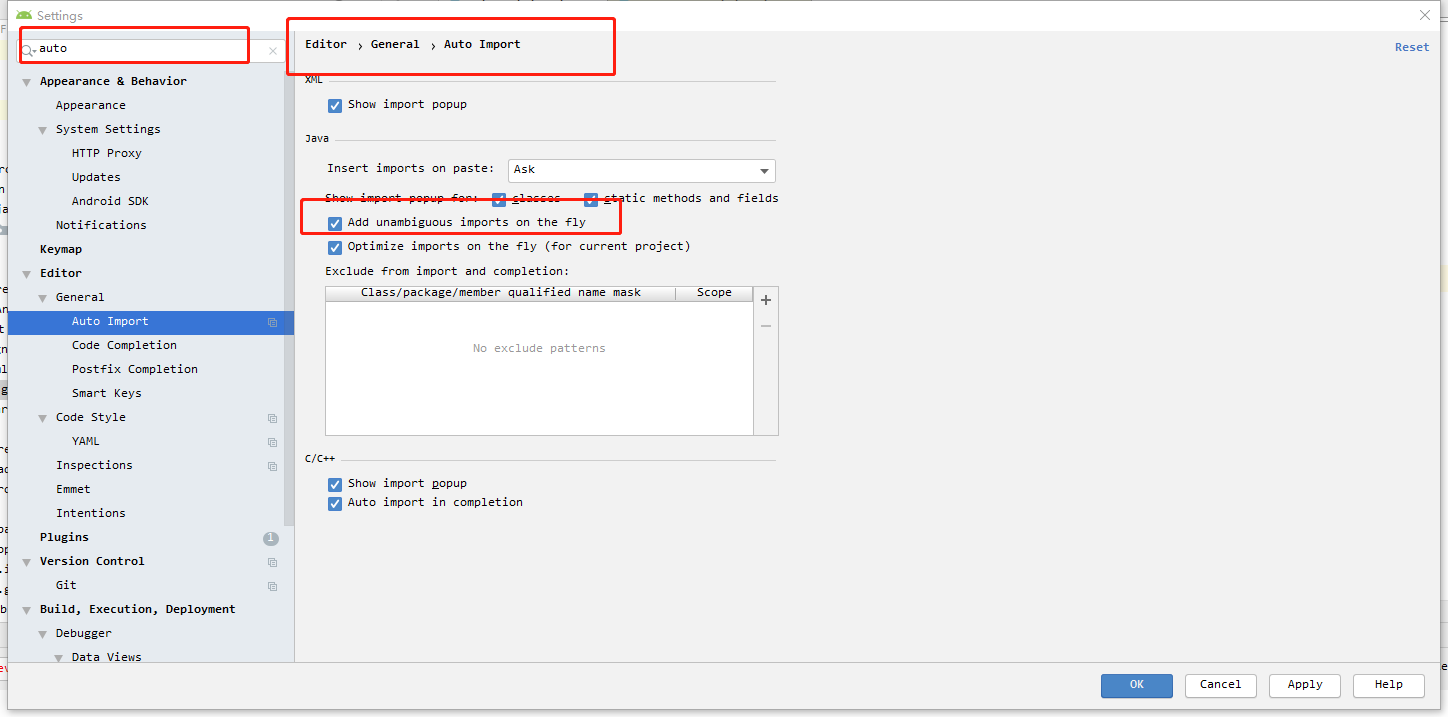Screen dimensions: 1448x717
Task: Open Emmet settings
Action: point(73,489)
